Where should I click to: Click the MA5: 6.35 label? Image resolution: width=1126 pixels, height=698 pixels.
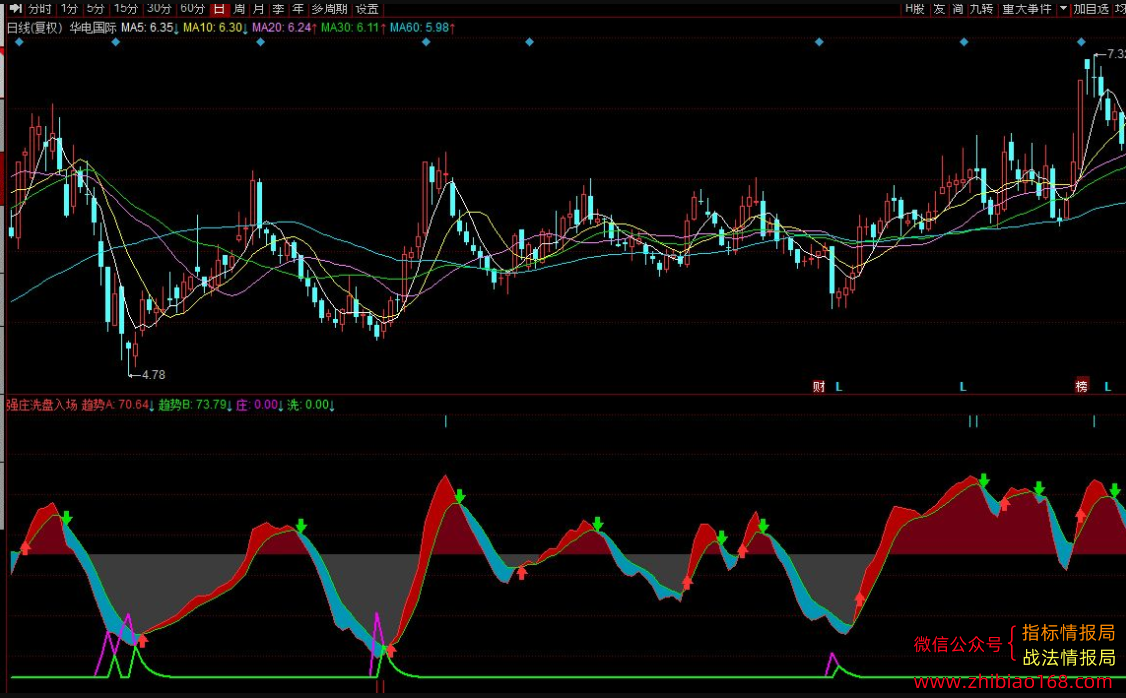pos(149,27)
